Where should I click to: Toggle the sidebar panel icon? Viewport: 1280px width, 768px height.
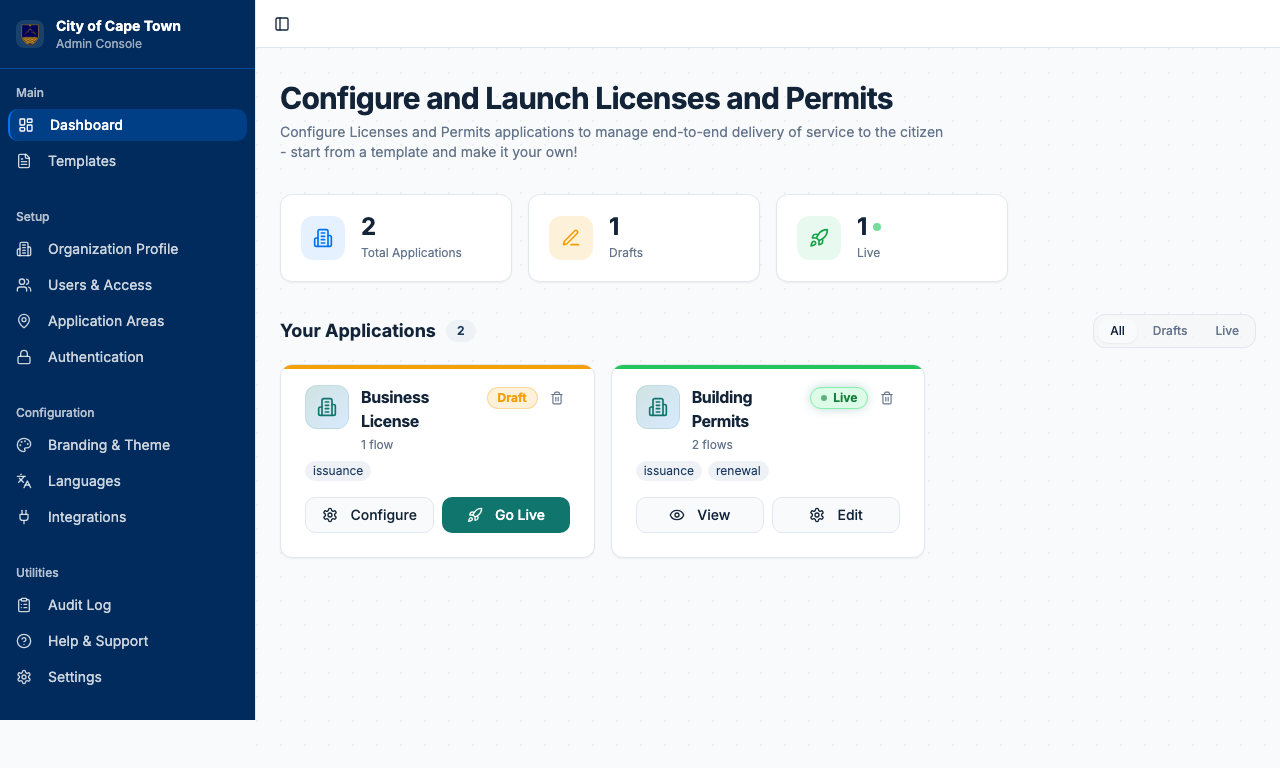[x=282, y=24]
